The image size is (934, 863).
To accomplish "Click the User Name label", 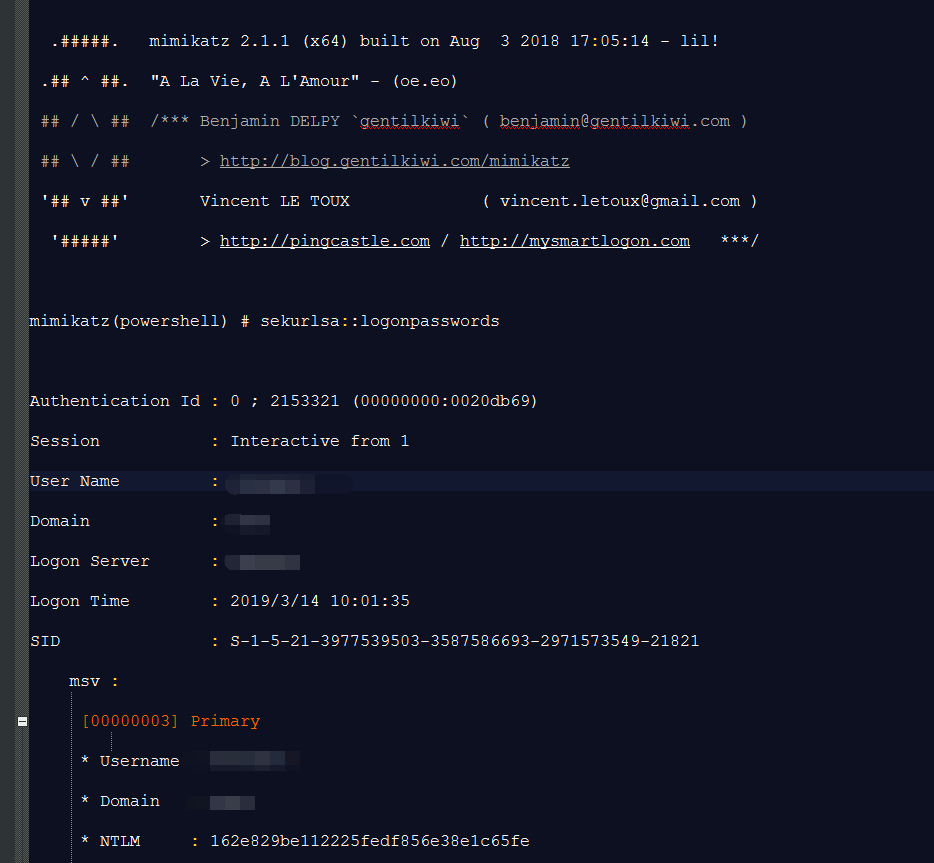I will click(x=74, y=481).
